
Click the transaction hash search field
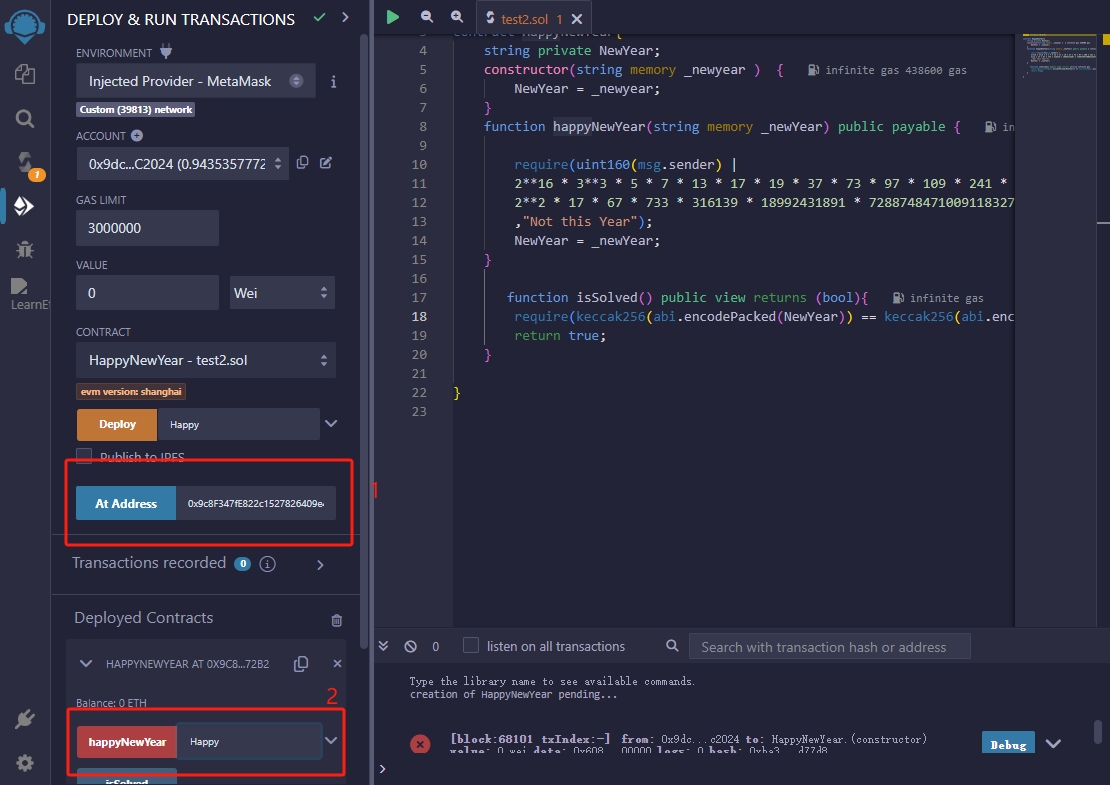click(829, 647)
